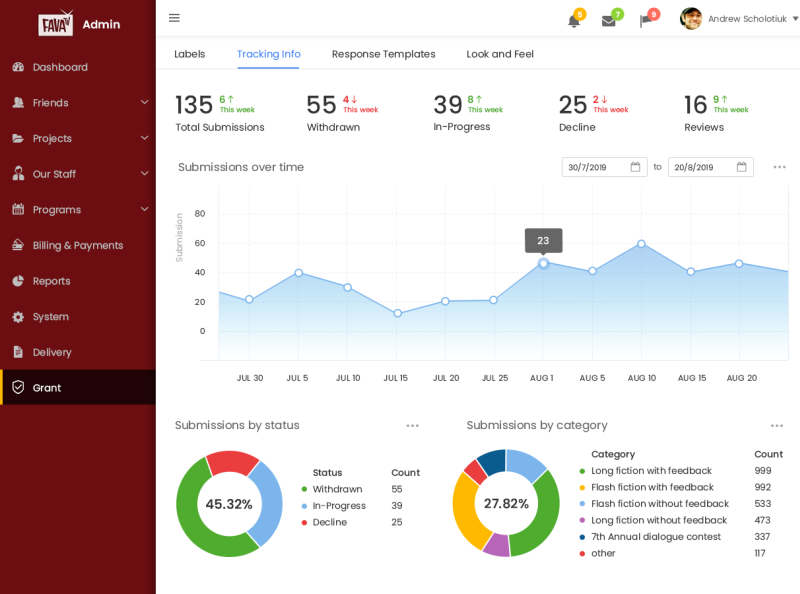Image resolution: width=800 pixels, height=594 pixels.
Task: Select the Grant entry in the sidebar
Action: [x=47, y=387]
